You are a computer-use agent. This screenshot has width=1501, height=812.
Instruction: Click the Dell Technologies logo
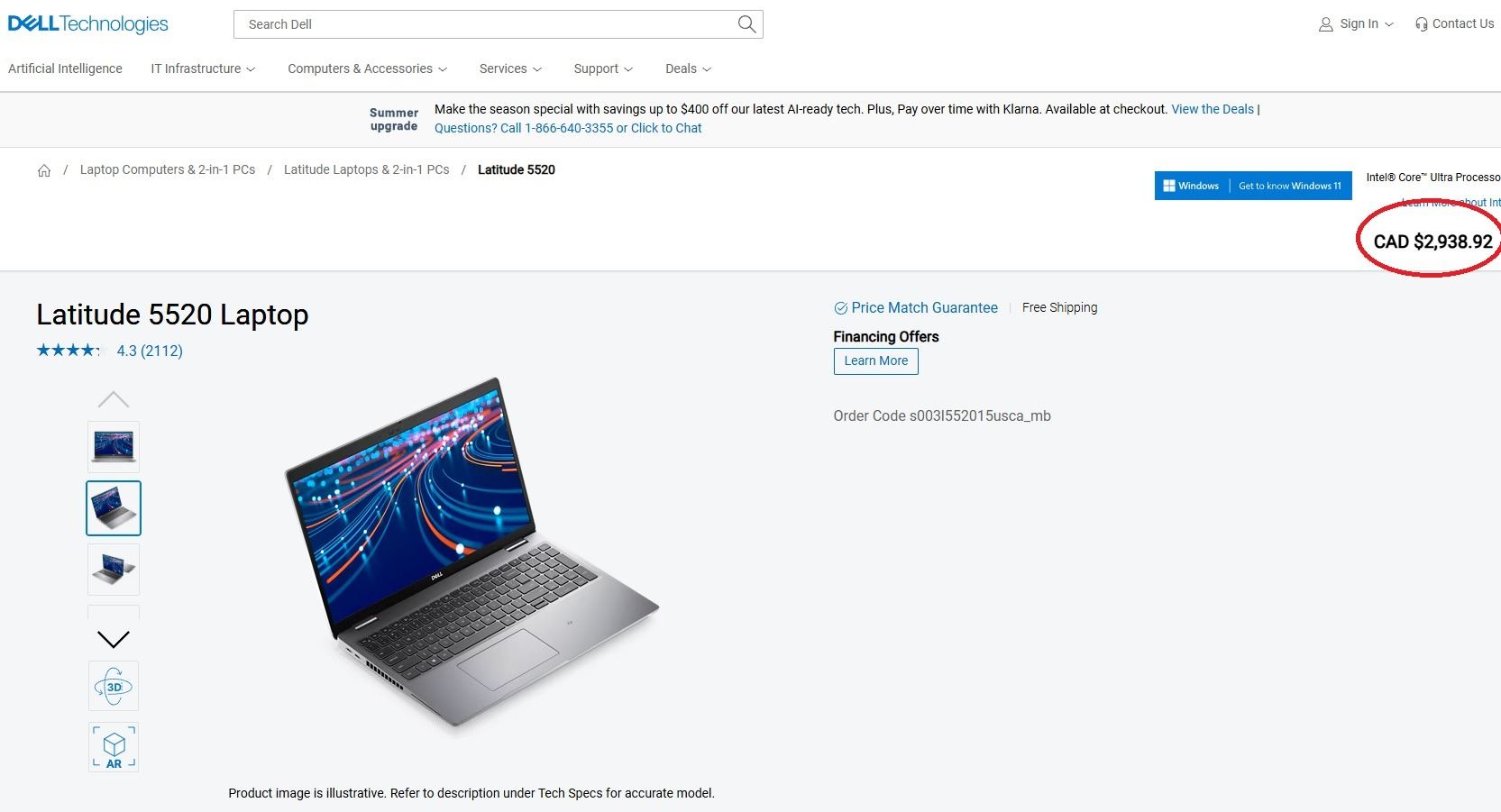pyautogui.click(x=88, y=24)
